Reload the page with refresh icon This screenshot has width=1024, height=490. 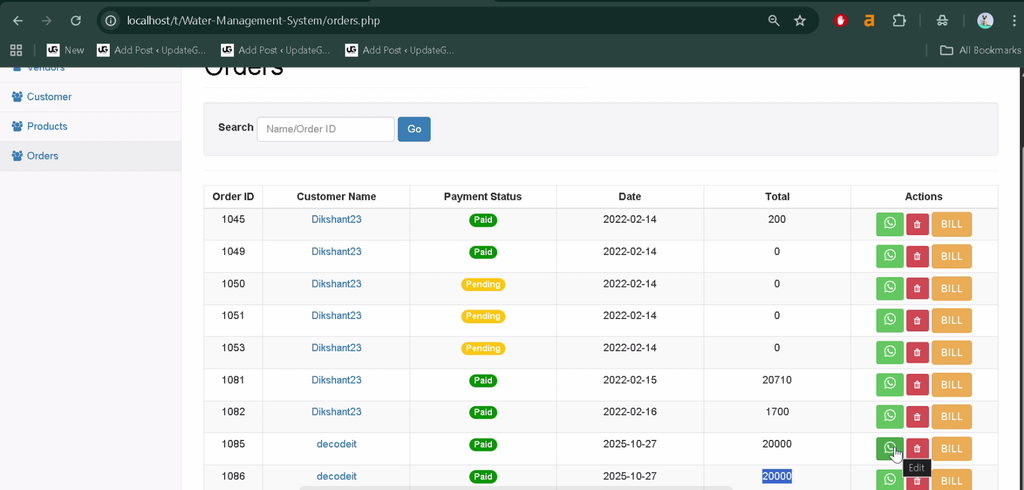(x=76, y=21)
